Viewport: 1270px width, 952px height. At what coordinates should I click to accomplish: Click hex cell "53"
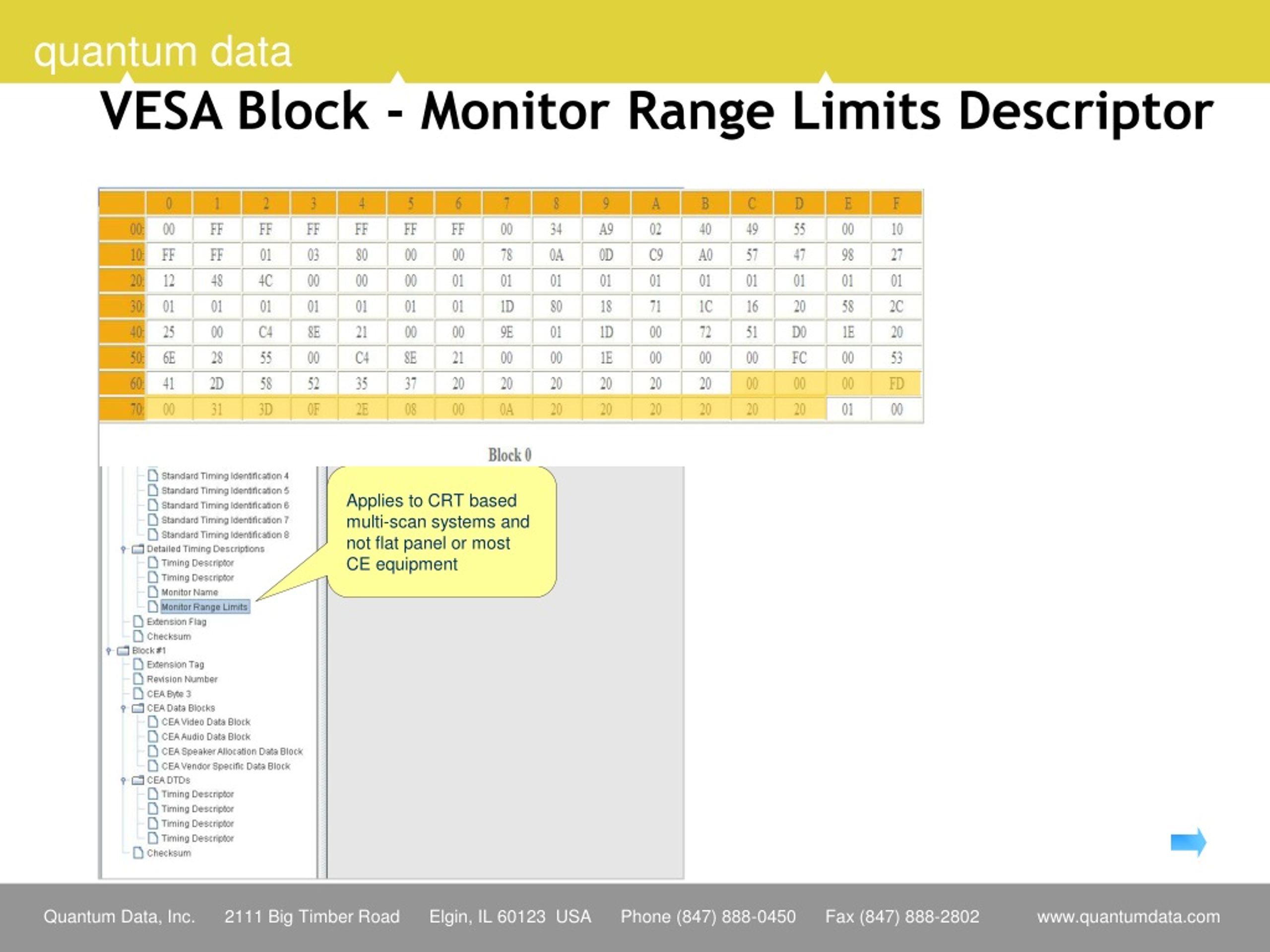coord(897,358)
